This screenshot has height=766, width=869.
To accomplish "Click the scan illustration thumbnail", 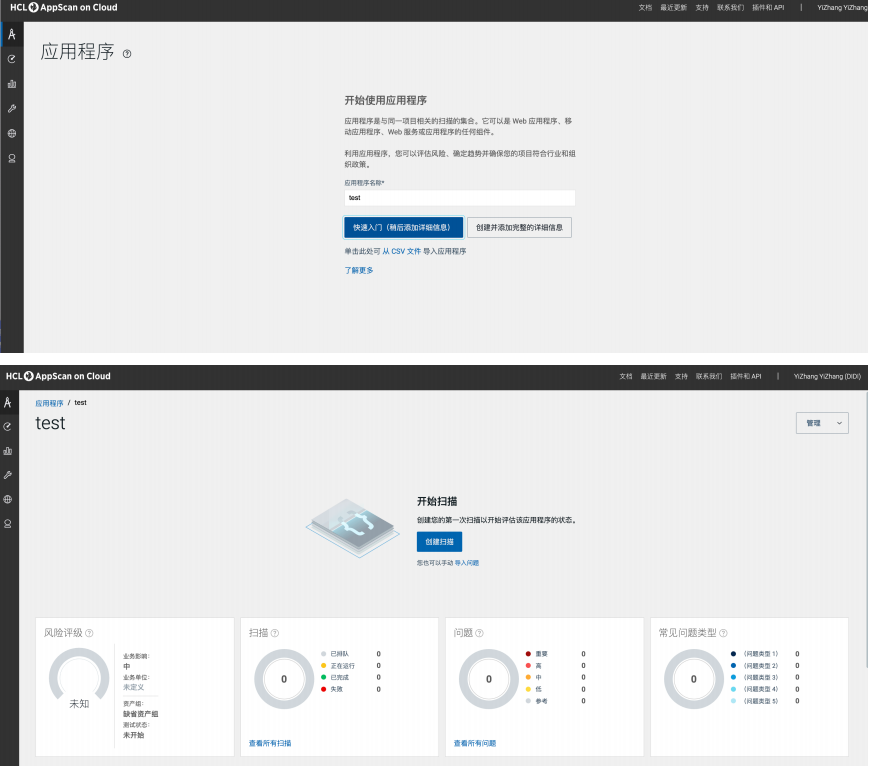I will coord(353,527).
